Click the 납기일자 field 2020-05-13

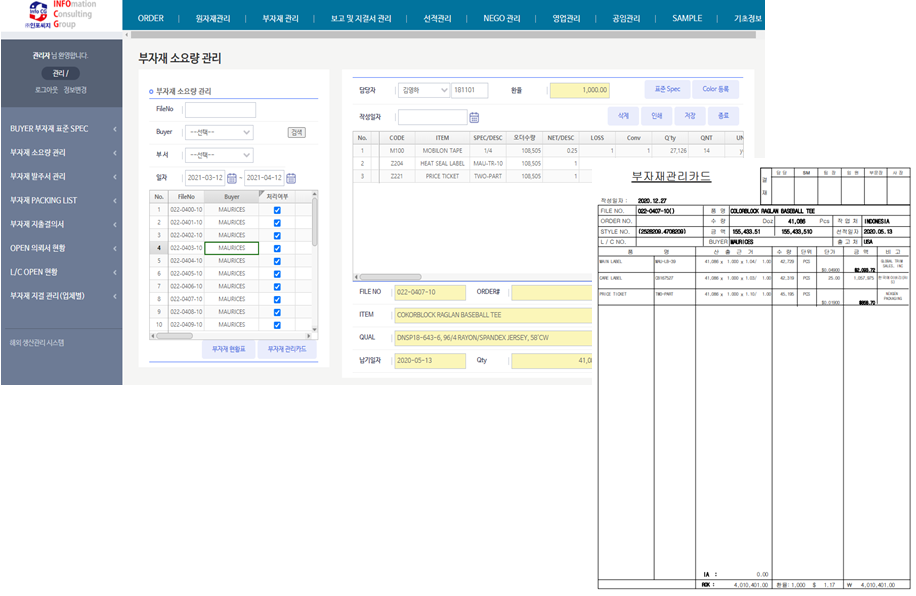point(430,361)
